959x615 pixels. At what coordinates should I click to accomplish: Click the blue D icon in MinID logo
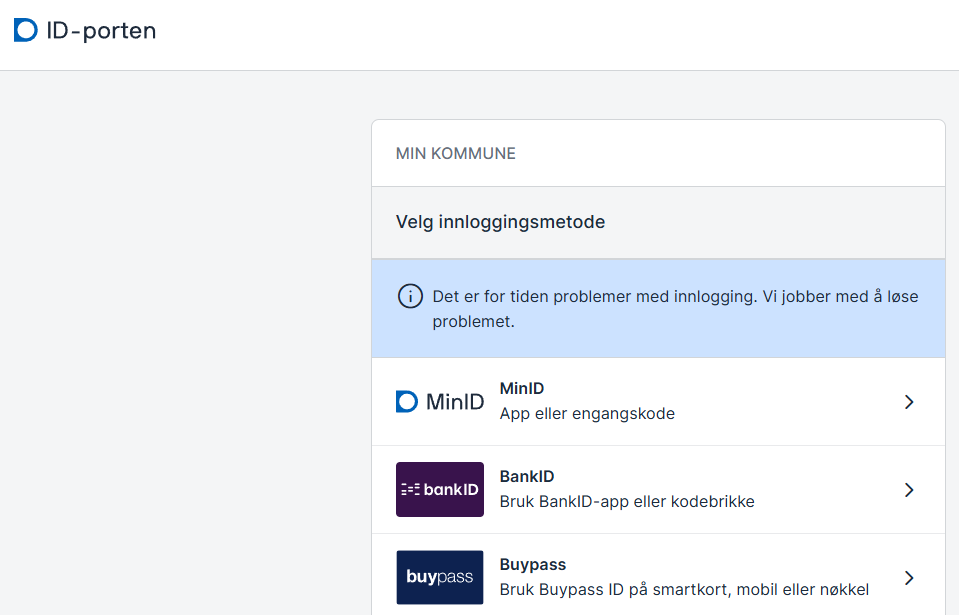(407, 402)
